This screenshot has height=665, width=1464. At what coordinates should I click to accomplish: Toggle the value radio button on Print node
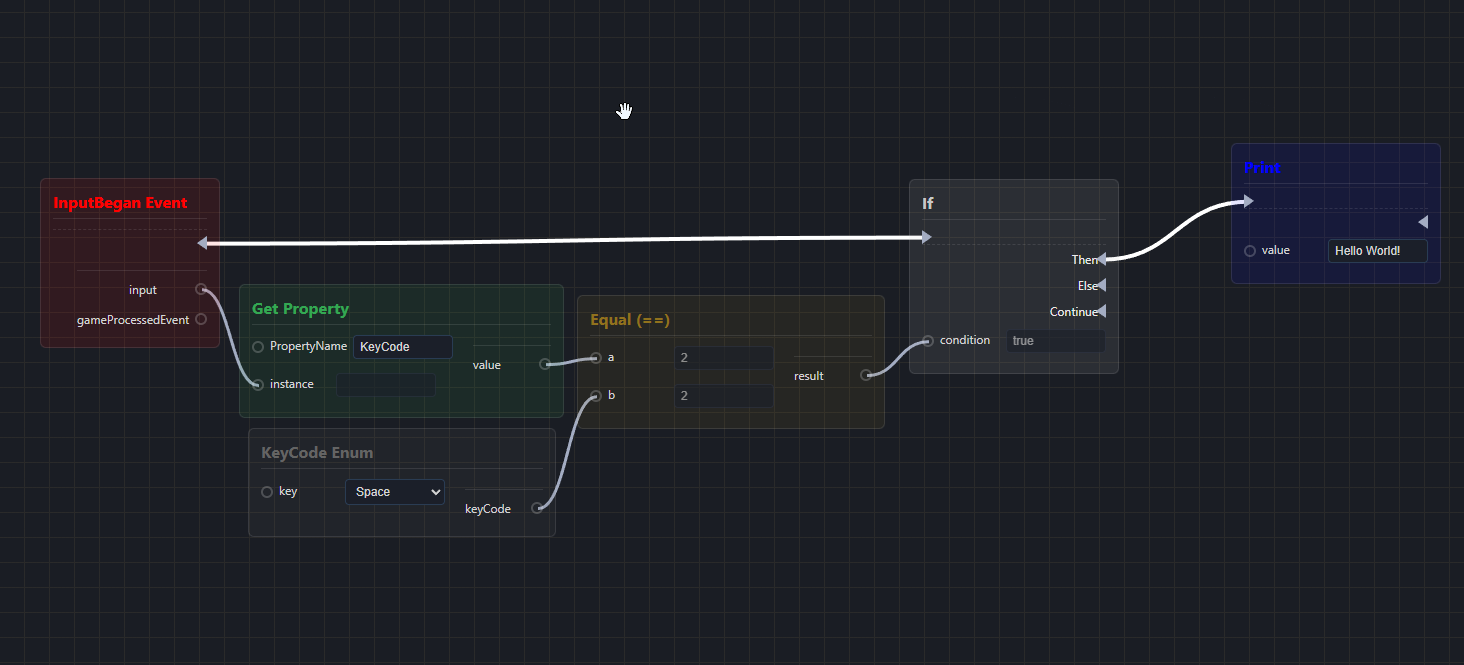tap(1250, 250)
